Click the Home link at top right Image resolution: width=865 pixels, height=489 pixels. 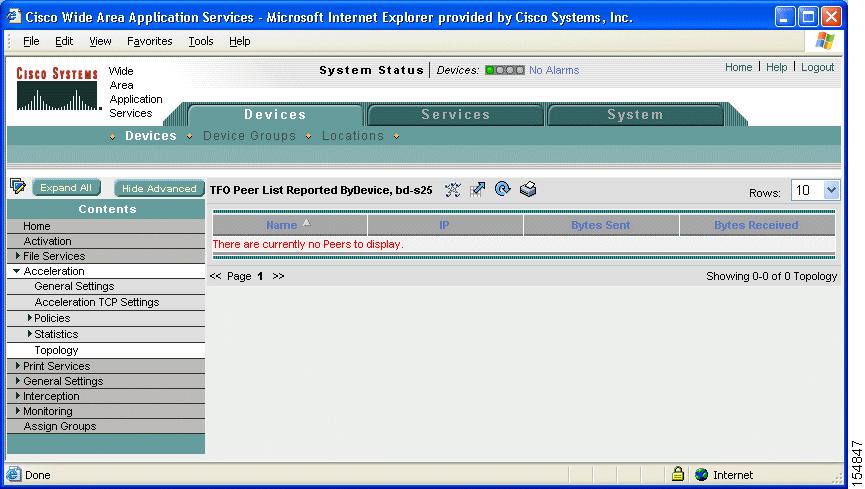(738, 67)
